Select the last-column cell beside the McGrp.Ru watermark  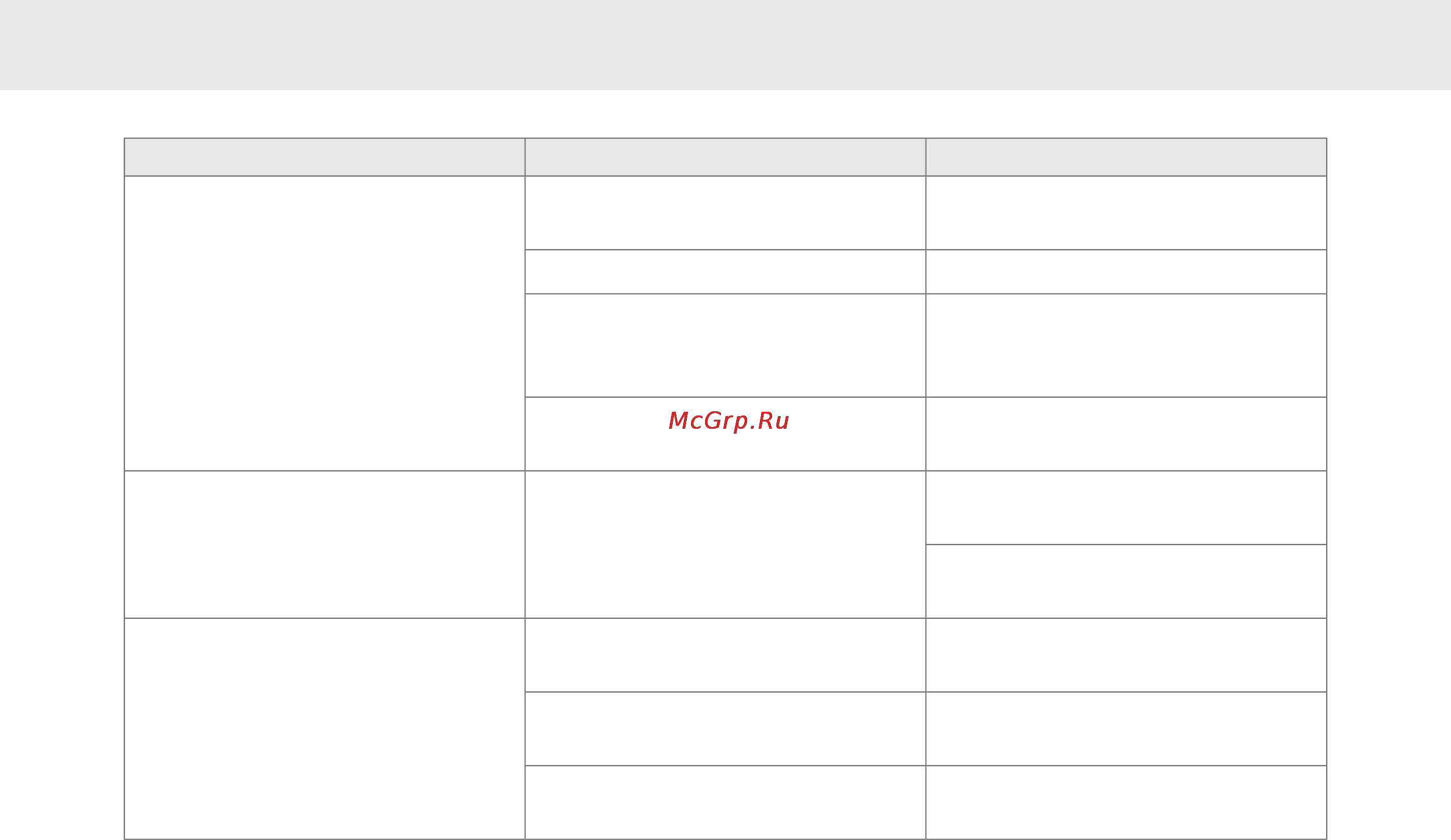click(x=1126, y=434)
